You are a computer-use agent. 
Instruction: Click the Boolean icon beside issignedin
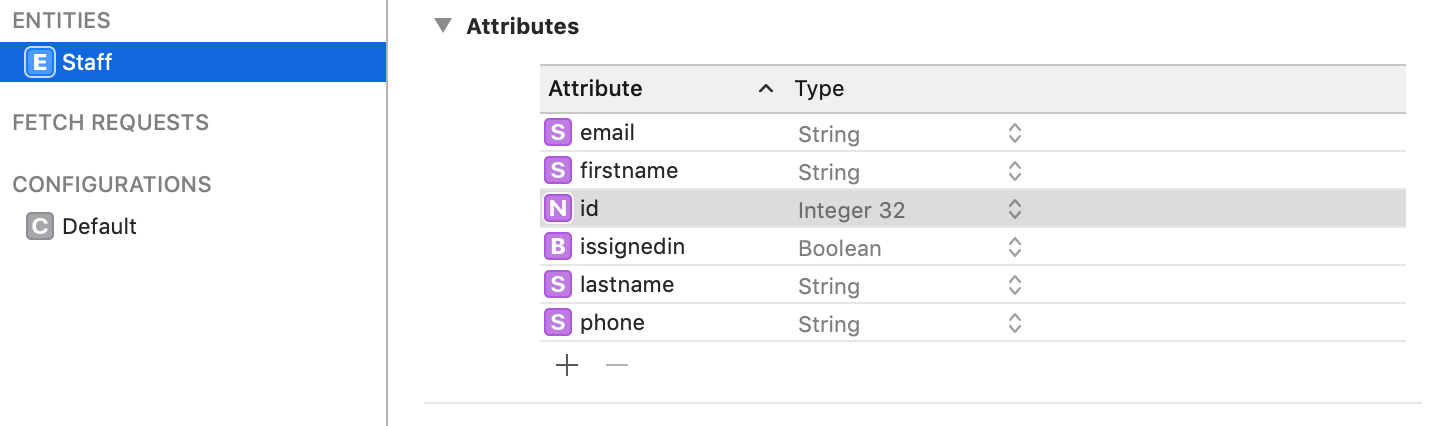[558, 247]
